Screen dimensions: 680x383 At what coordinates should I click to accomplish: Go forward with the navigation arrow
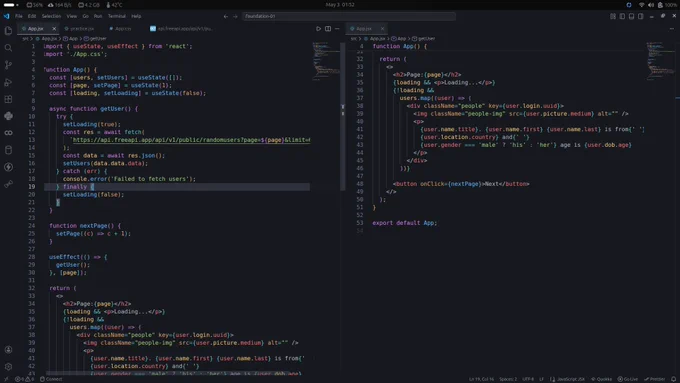[x=235, y=16]
